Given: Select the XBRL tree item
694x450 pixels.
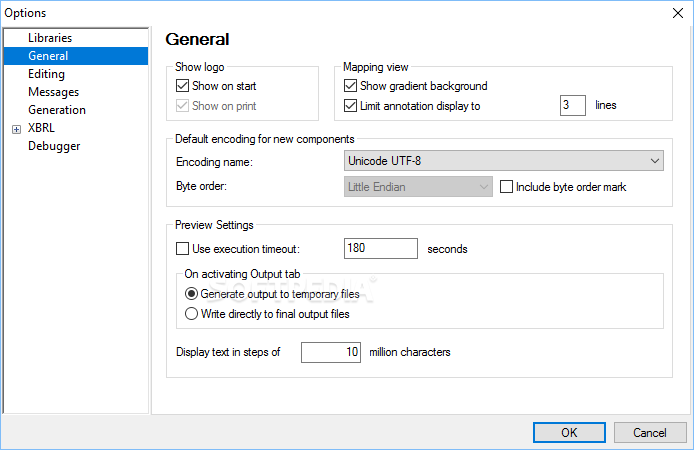Looking at the screenshot, I should click(41, 128).
